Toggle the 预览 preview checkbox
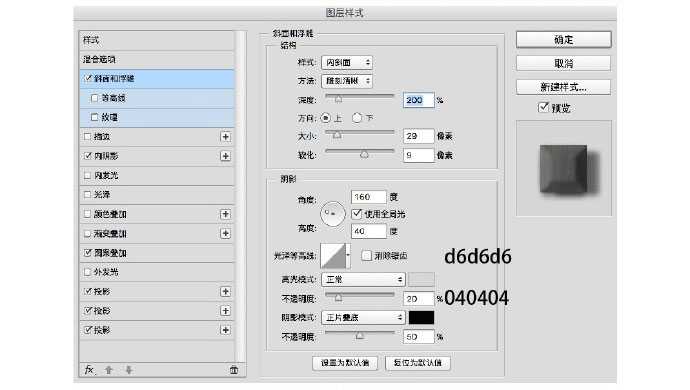 [x=543, y=107]
